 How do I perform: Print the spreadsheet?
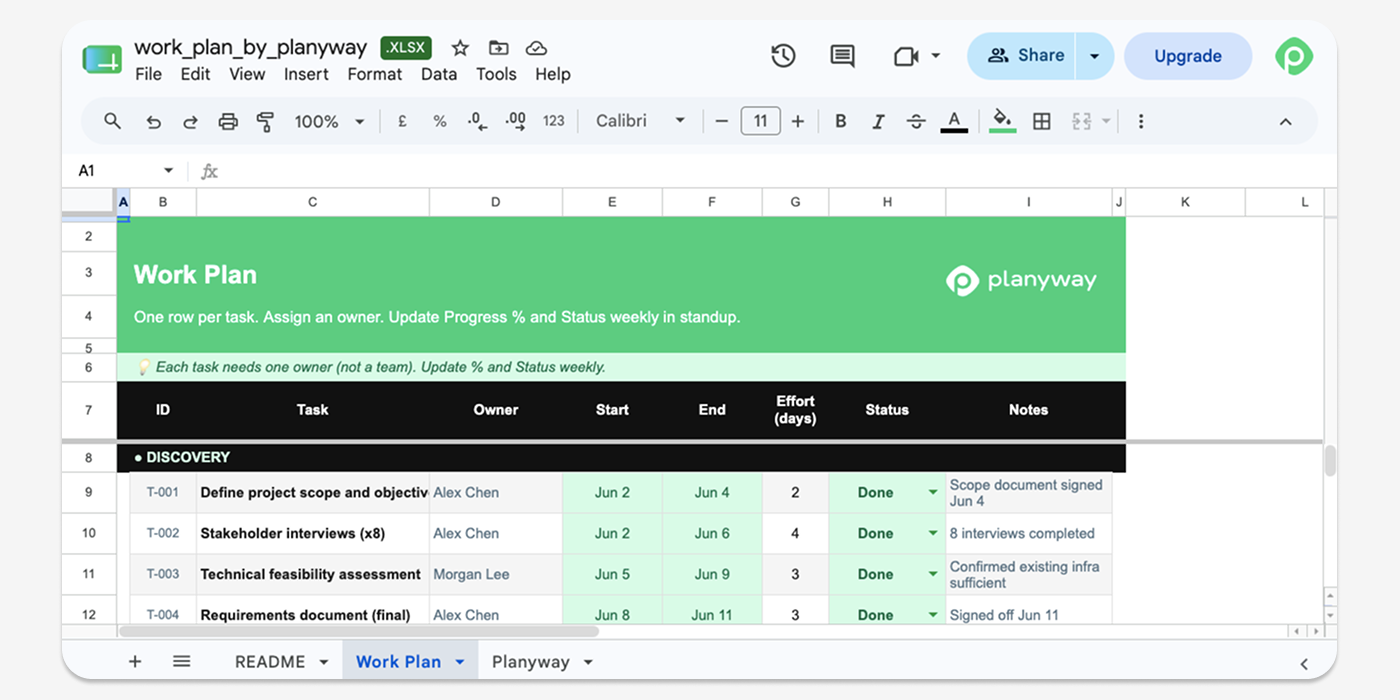228,121
